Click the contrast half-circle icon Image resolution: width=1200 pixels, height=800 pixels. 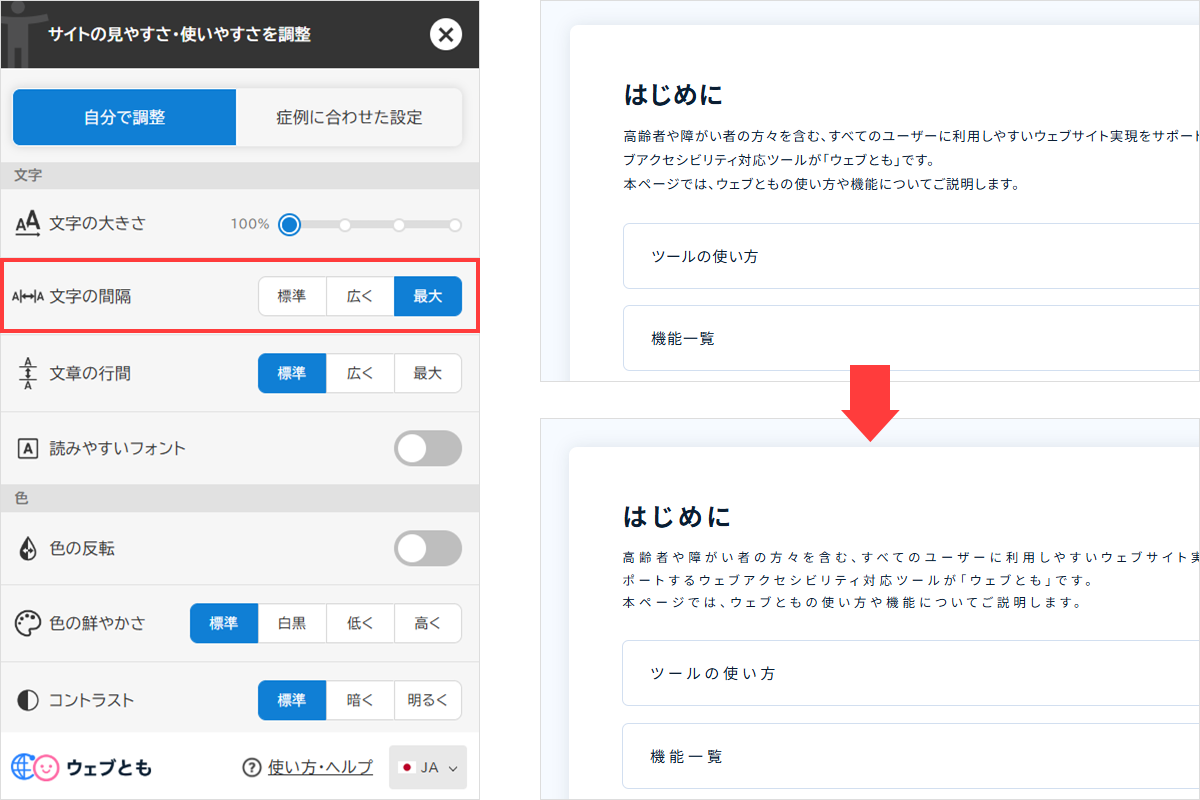28,700
